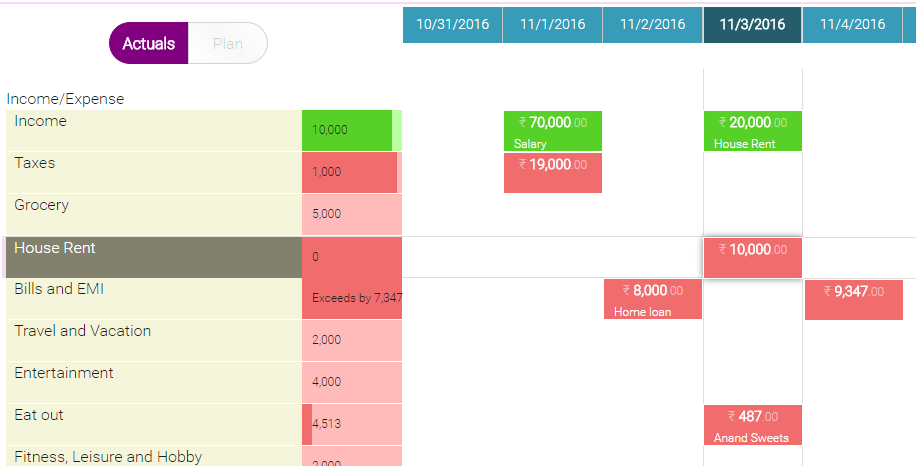Screen dimensions: 916x468
Task: Open the ₹487 Anand Sweets entry
Action: [752, 425]
